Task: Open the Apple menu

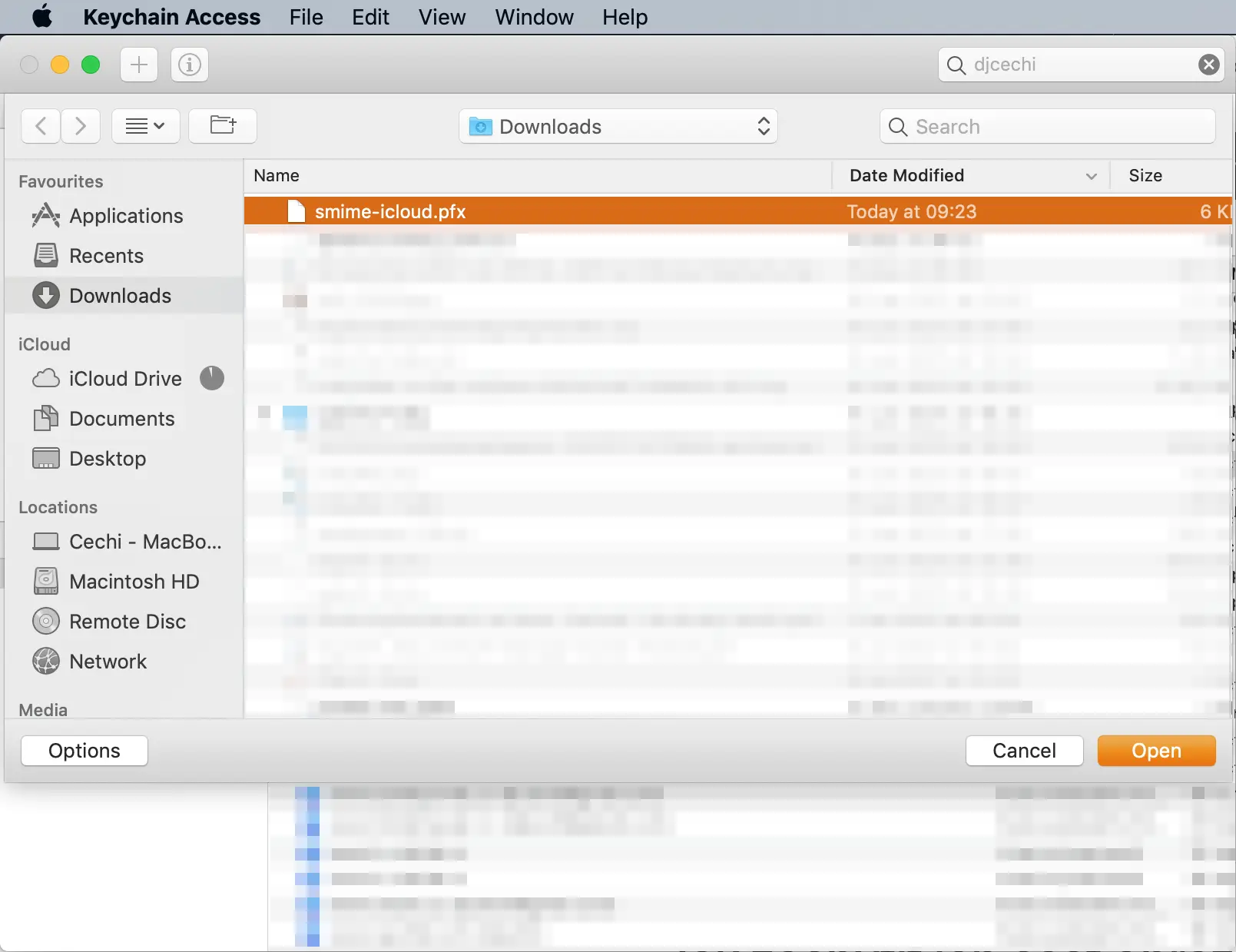Action: coord(42,16)
